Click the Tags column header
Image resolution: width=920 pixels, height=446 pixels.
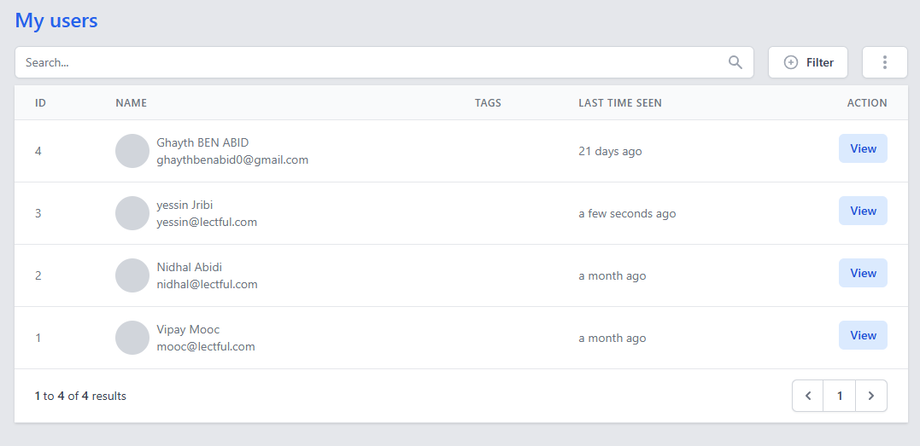coord(488,103)
